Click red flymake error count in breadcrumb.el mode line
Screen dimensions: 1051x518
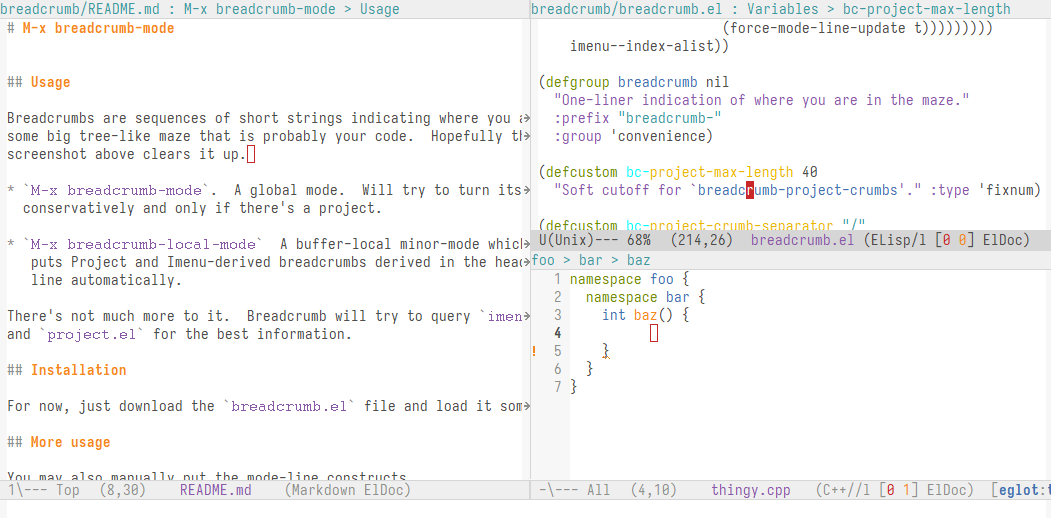tap(947, 241)
